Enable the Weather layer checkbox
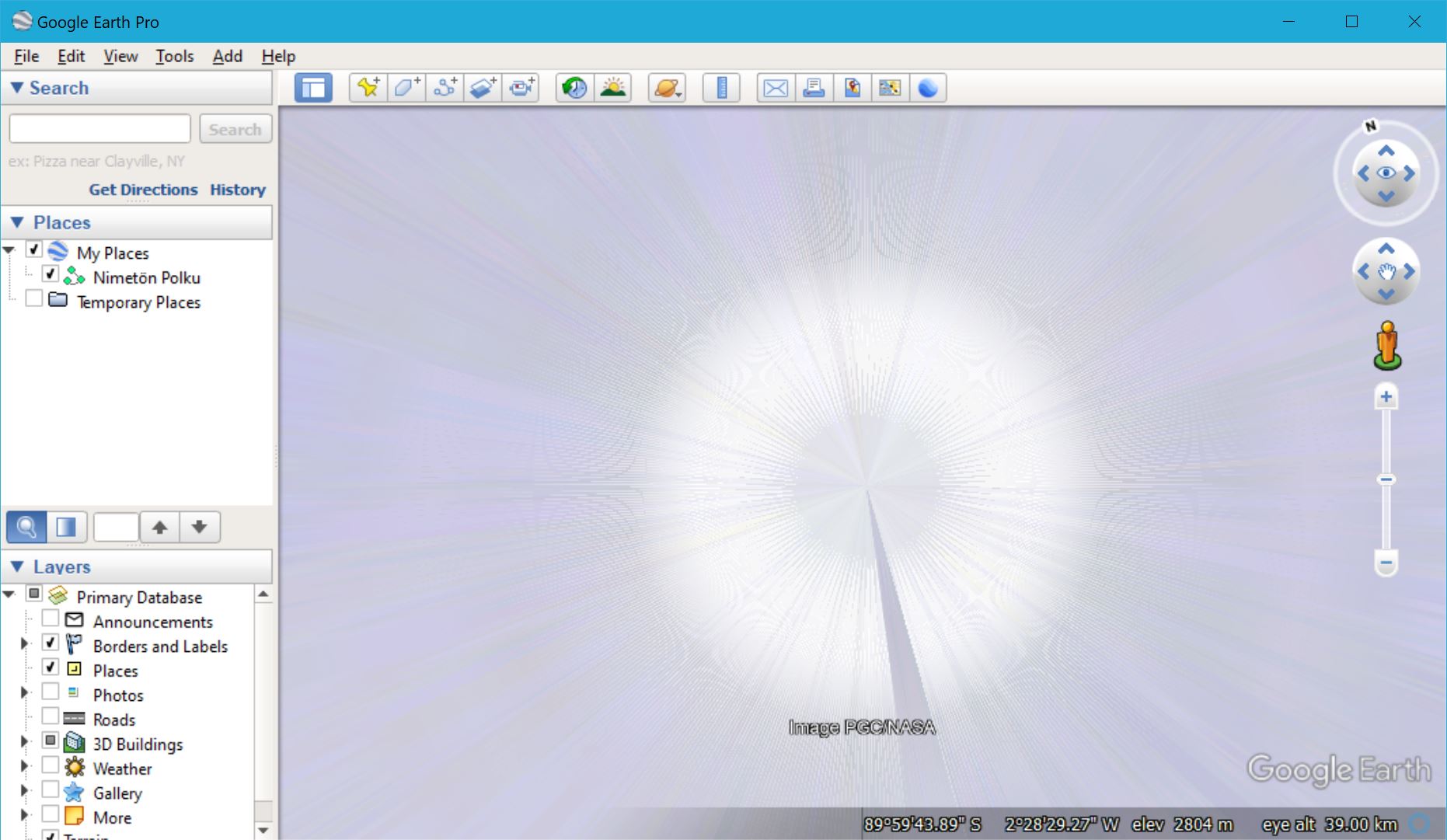This screenshot has width=1447, height=840. (50, 765)
